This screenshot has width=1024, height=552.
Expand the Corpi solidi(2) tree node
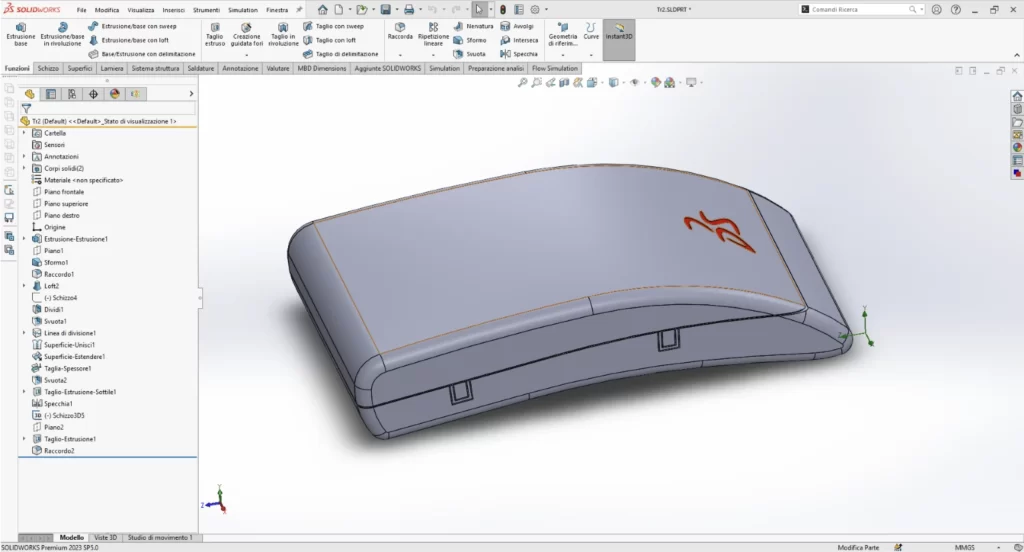24,168
